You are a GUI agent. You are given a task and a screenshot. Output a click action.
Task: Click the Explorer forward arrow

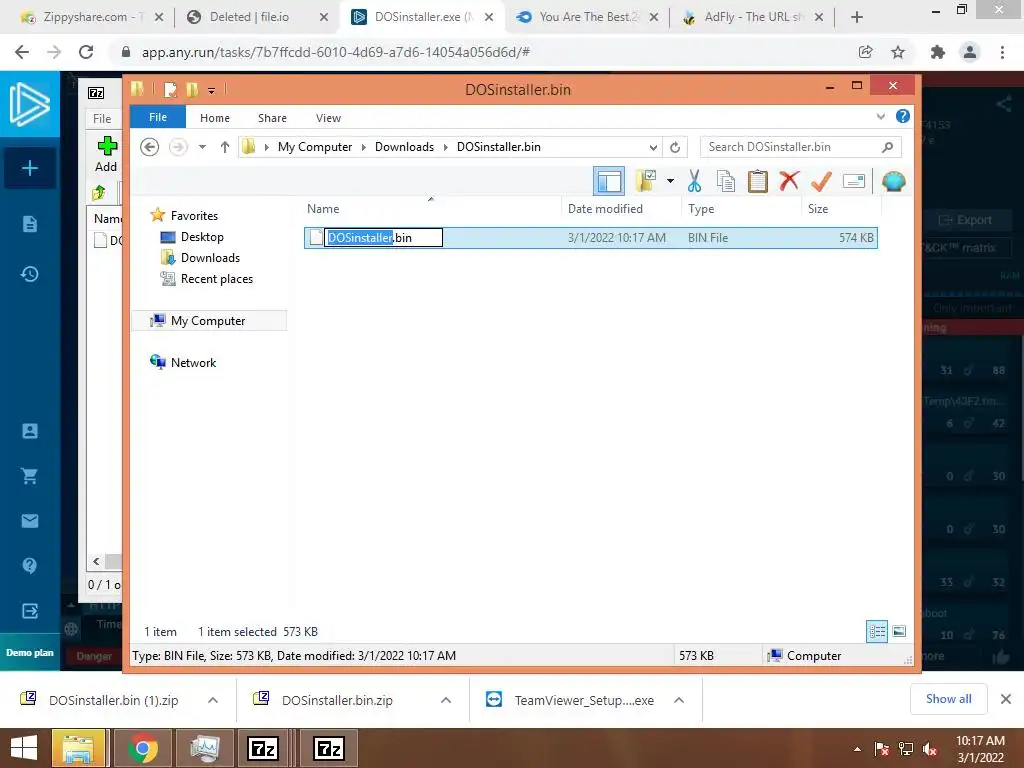[x=178, y=147]
